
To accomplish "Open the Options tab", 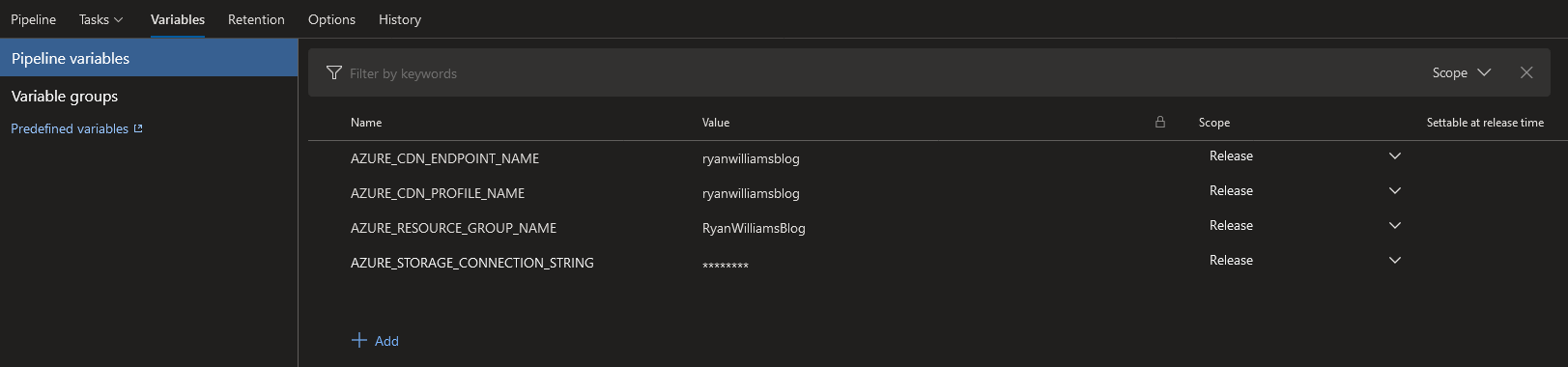I will [x=331, y=19].
